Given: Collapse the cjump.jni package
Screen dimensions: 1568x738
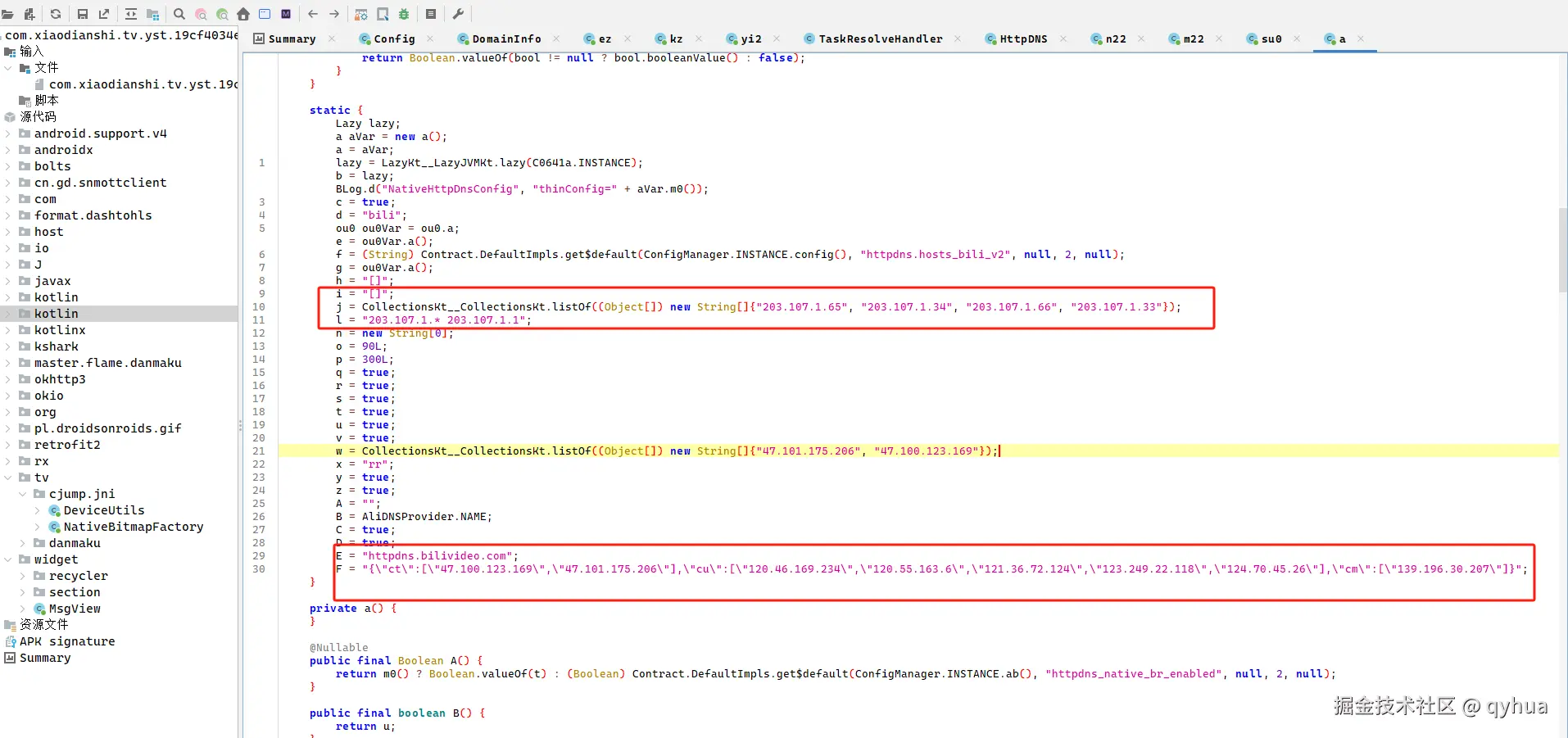Looking at the screenshot, I should tap(23, 494).
